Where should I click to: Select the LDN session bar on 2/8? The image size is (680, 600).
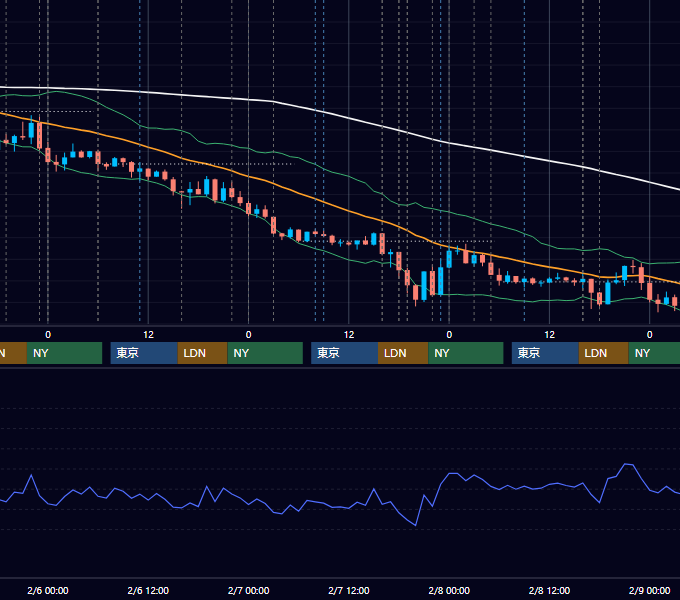[x=604, y=353]
